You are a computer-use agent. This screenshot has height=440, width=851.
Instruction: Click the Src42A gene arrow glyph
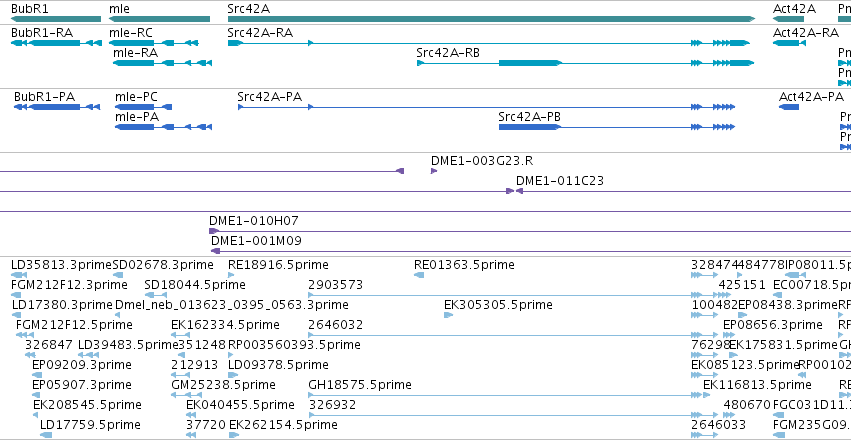coord(490,19)
